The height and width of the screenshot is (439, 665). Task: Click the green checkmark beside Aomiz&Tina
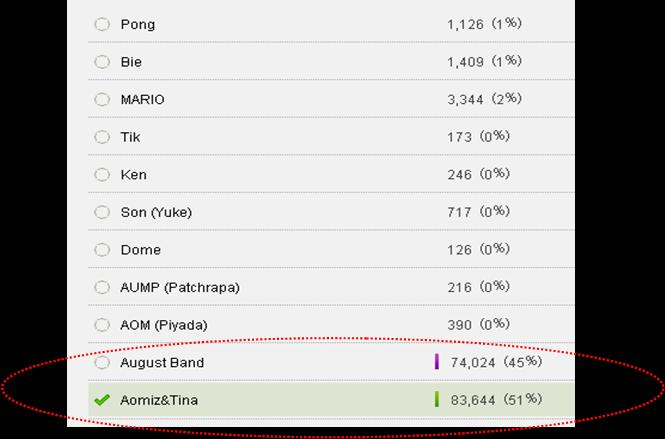(102, 400)
